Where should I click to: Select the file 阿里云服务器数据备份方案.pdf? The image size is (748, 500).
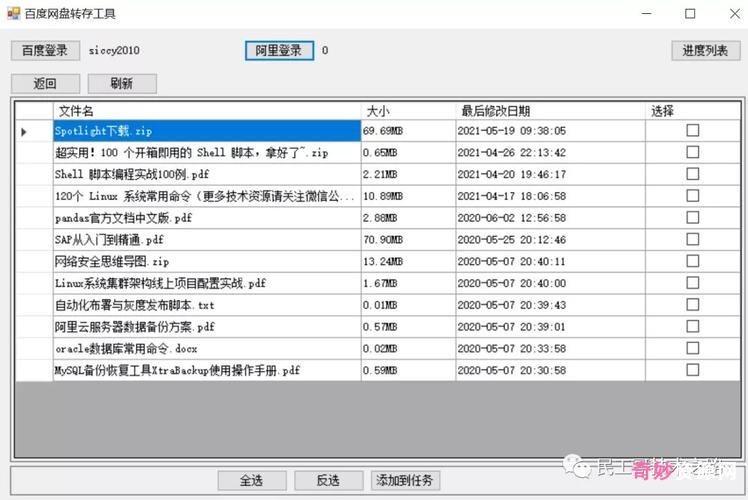[207, 327]
